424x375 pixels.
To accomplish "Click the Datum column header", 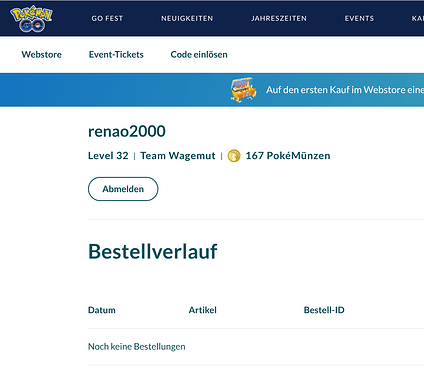I will tap(102, 310).
